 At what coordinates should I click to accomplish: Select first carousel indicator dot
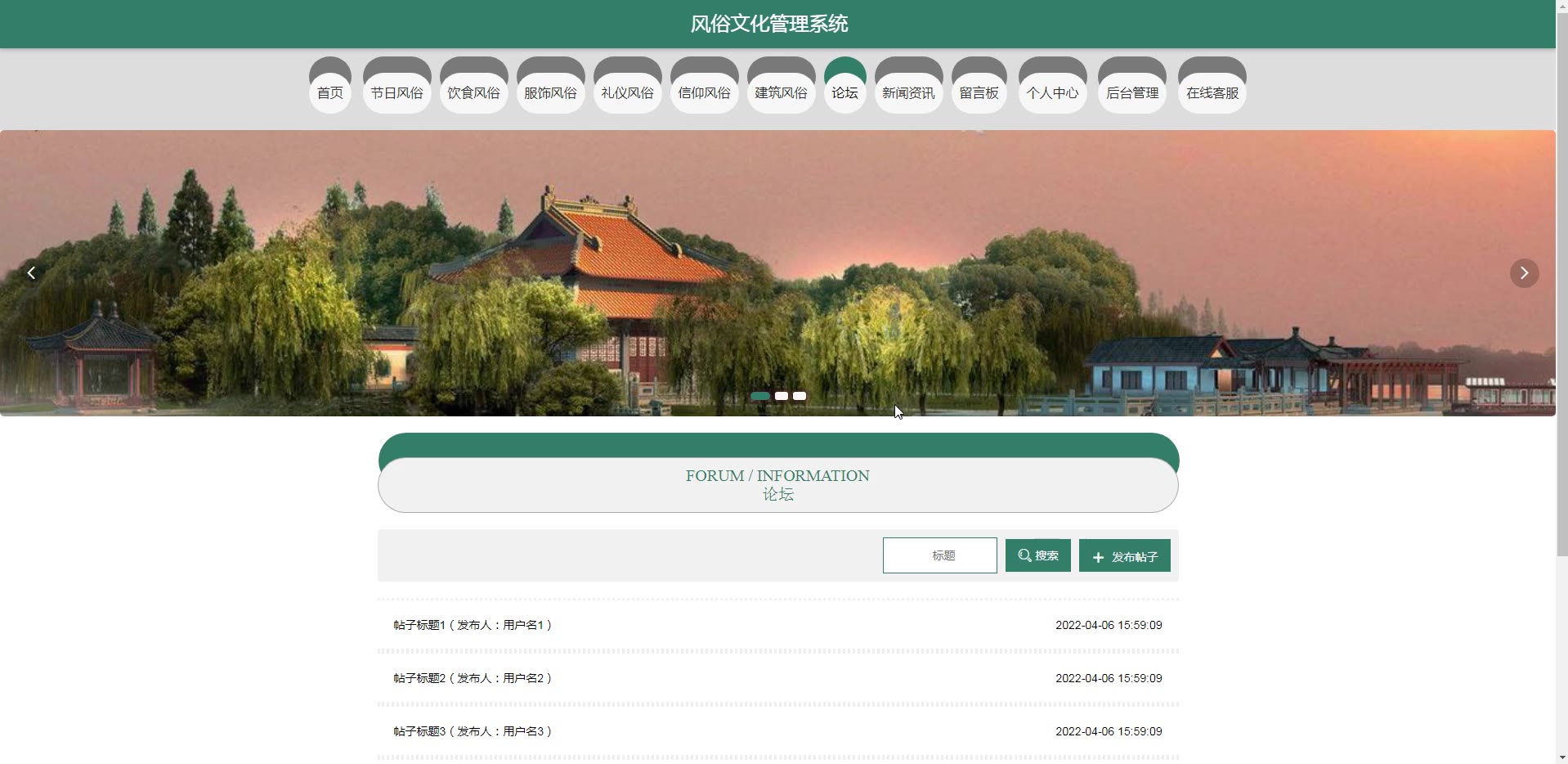click(x=760, y=396)
